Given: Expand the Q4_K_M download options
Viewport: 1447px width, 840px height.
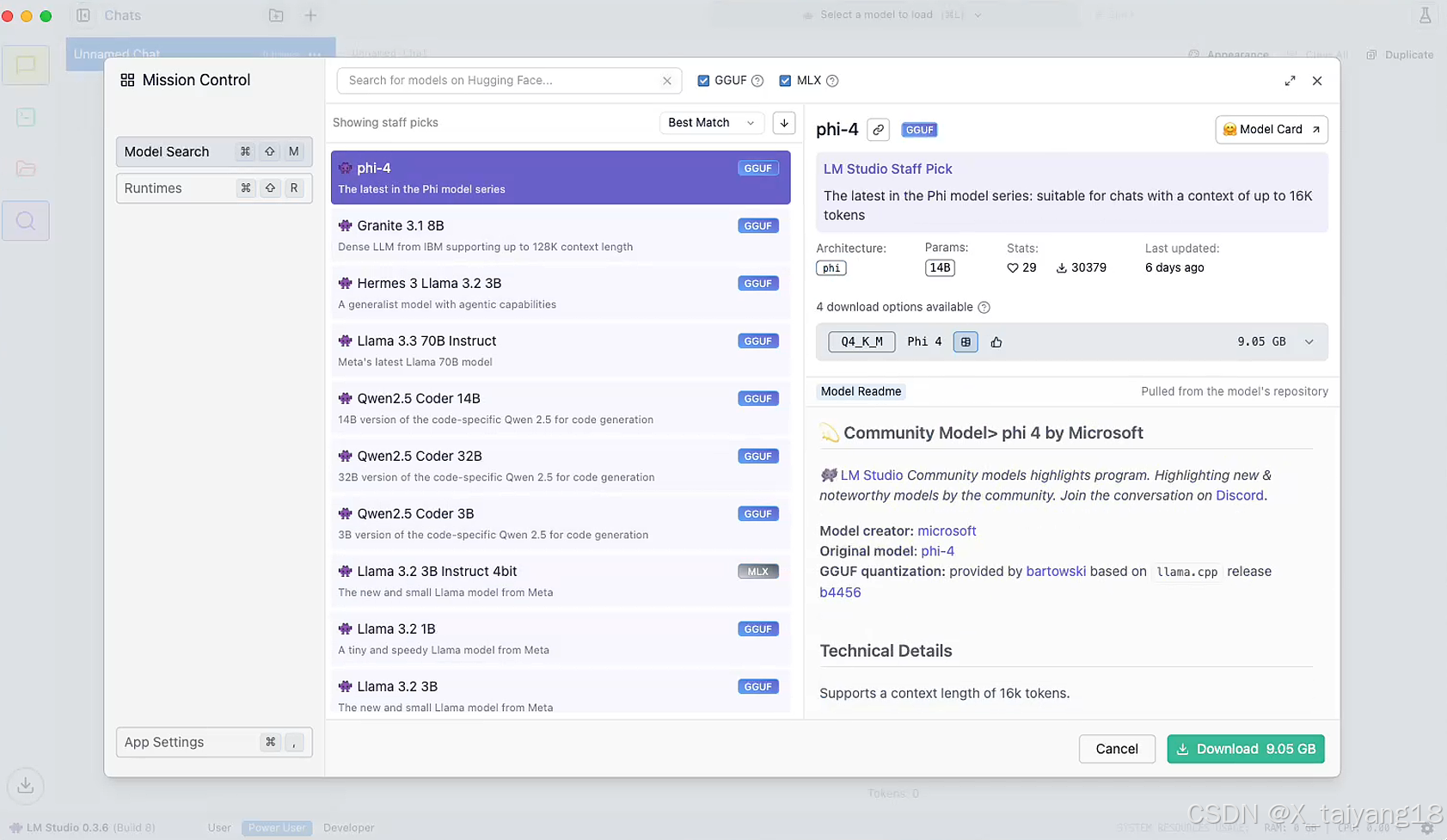Looking at the screenshot, I should 1309,342.
